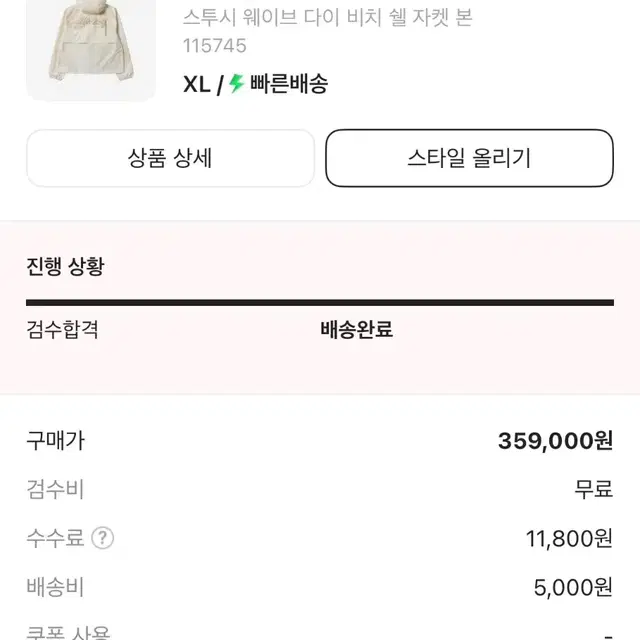Click the 5,000원 shipping fee amount

573,588
